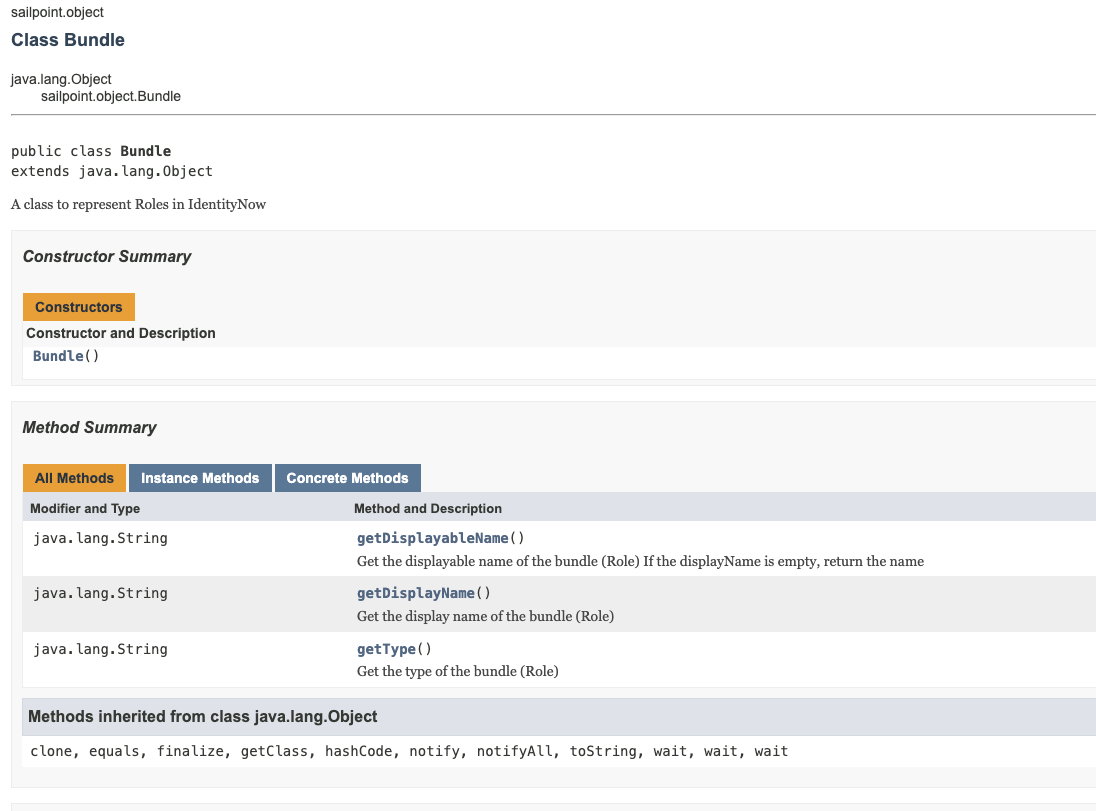This screenshot has height=811, width=1096.
Task: Switch to the Concrete Methods tab
Action: 347,478
